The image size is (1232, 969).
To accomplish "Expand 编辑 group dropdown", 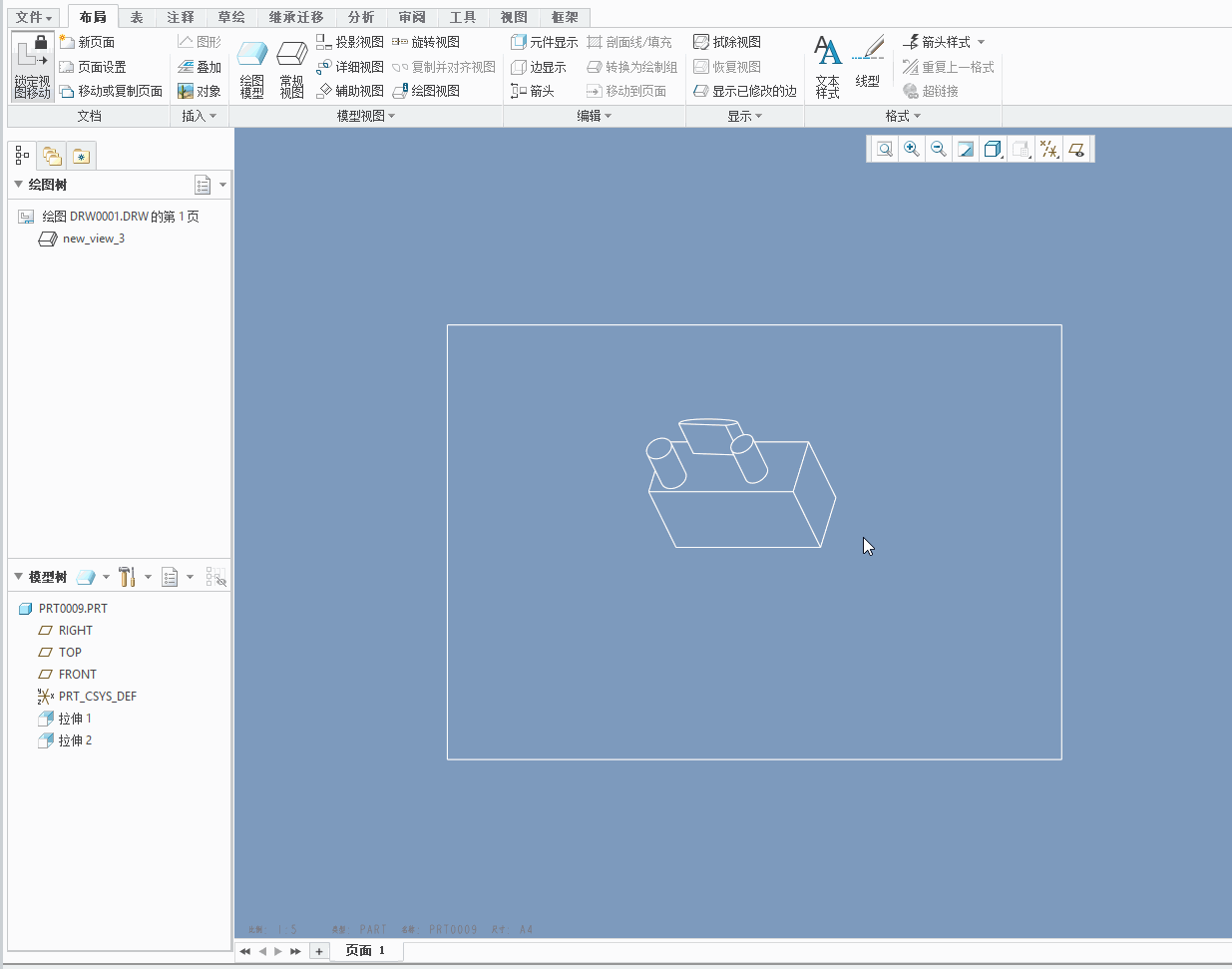I will pos(595,116).
